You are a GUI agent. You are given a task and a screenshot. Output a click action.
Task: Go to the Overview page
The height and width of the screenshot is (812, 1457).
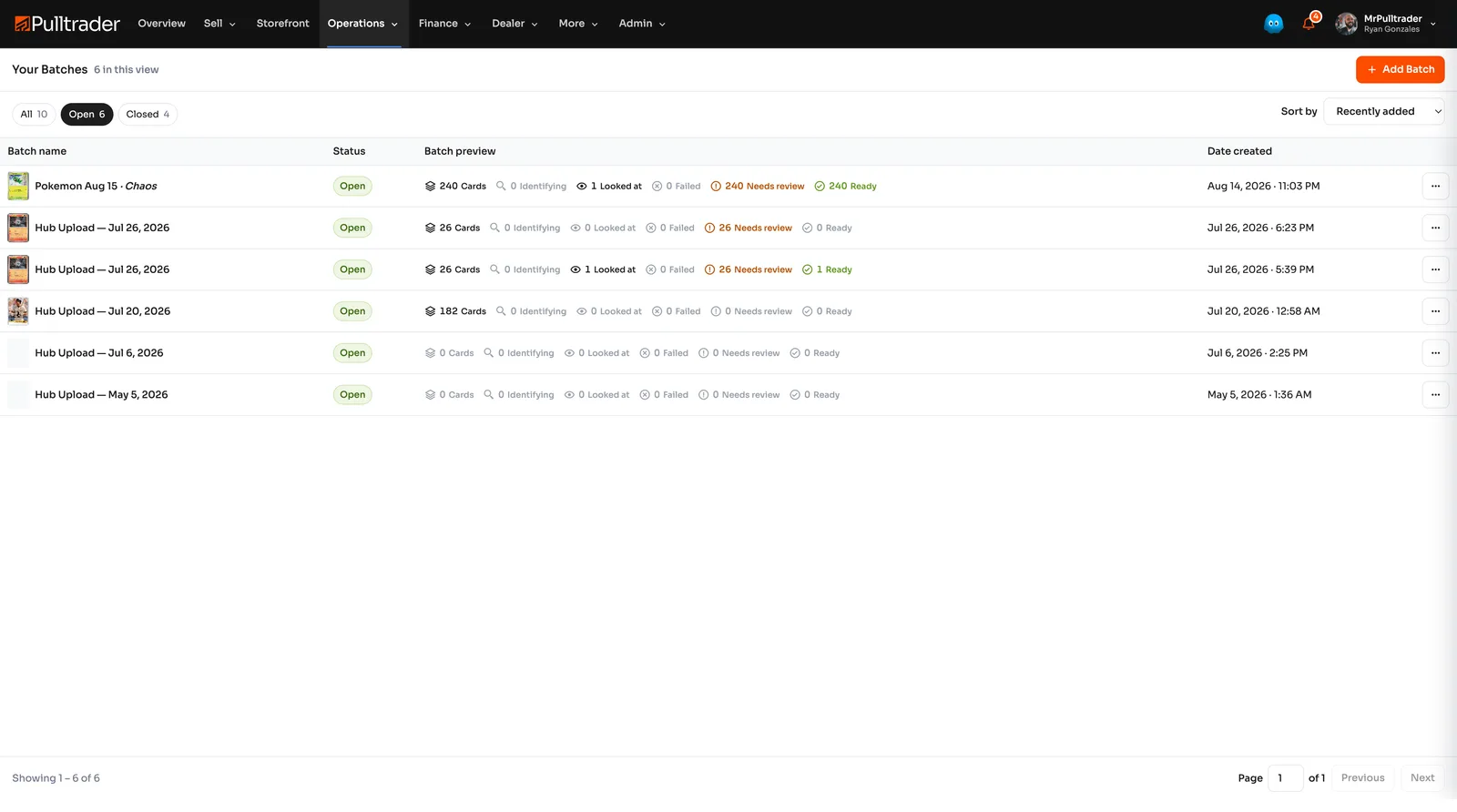pyautogui.click(x=161, y=24)
